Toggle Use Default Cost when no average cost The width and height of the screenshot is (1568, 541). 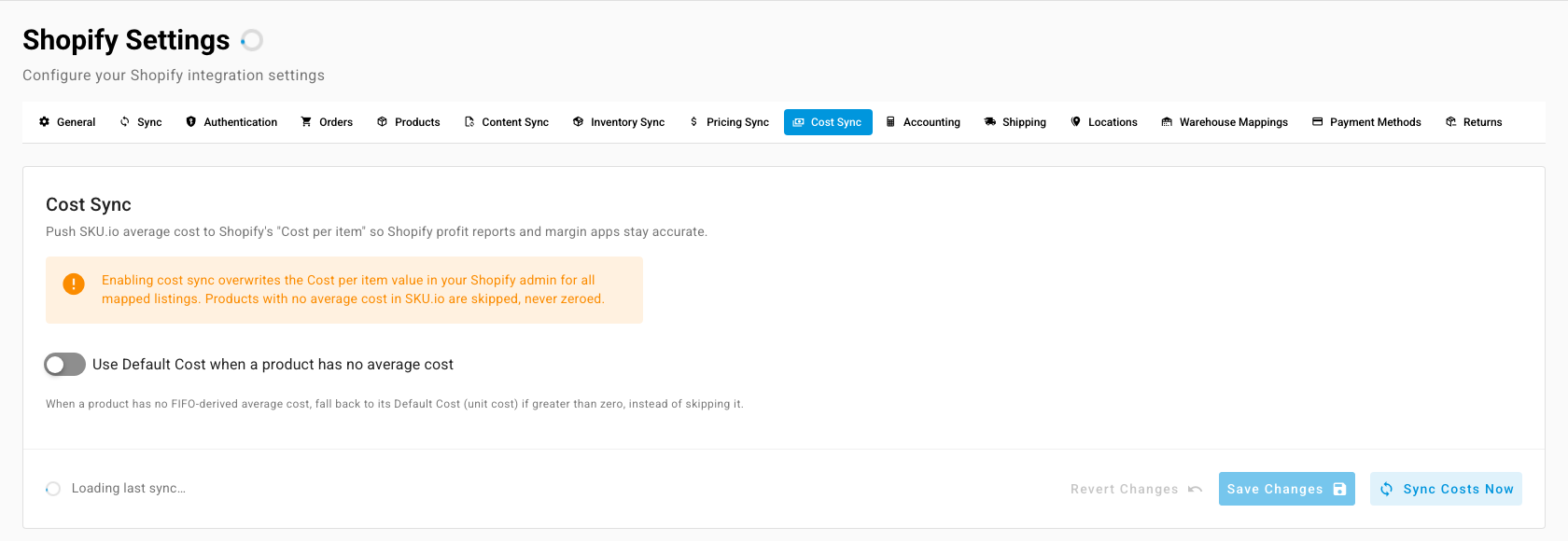coord(64,365)
